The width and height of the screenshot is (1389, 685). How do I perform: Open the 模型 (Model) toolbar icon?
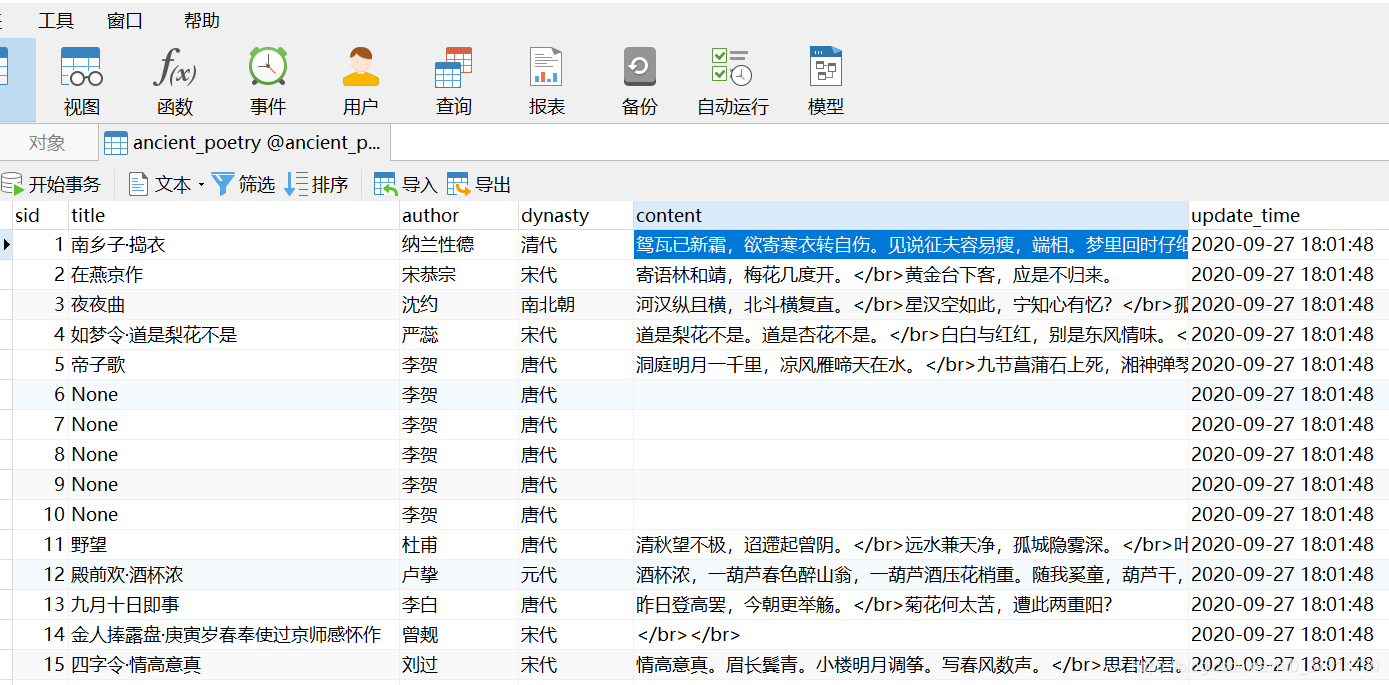(x=826, y=81)
